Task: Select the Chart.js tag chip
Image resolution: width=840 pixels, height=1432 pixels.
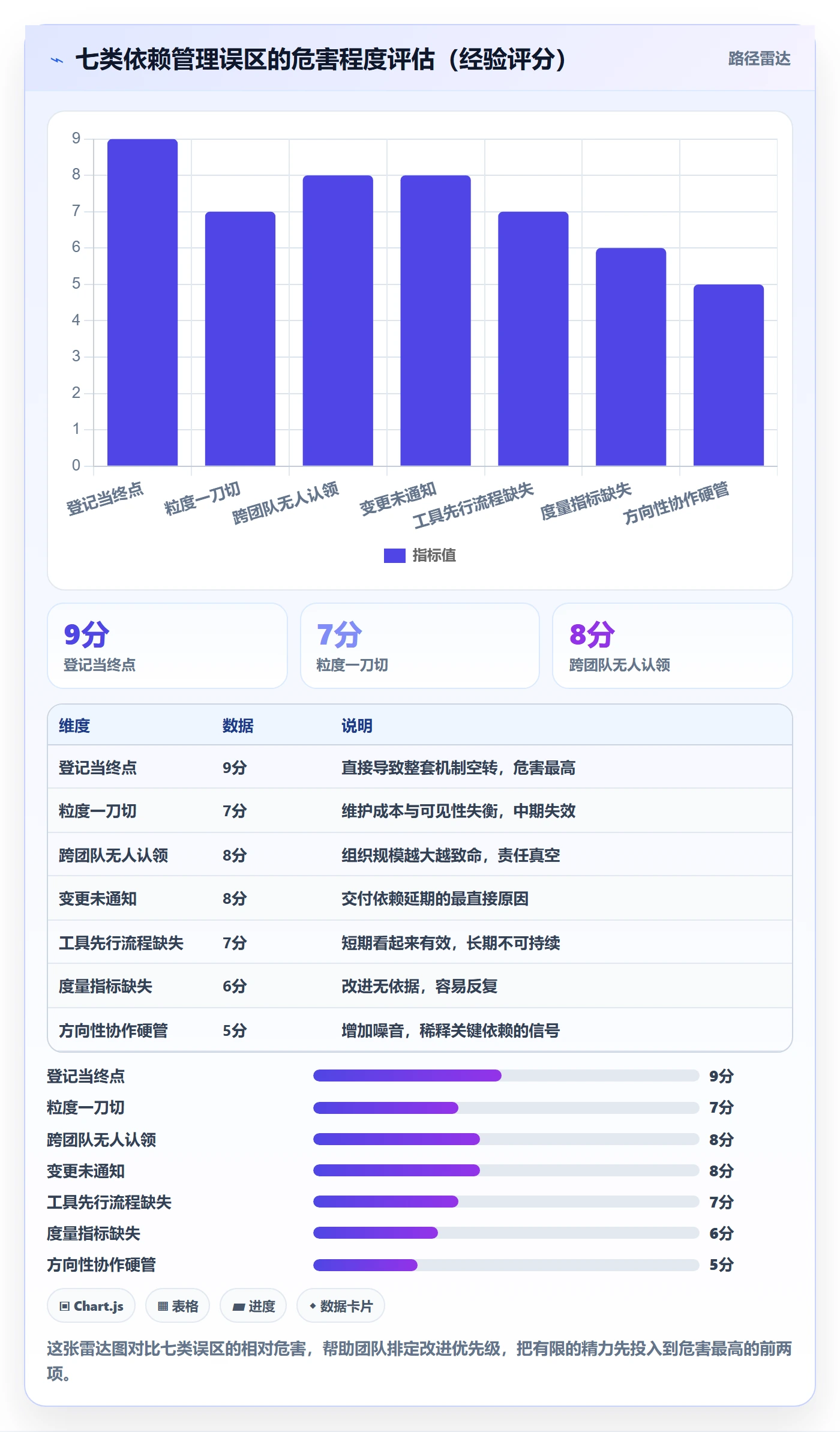Action: pos(91,1305)
